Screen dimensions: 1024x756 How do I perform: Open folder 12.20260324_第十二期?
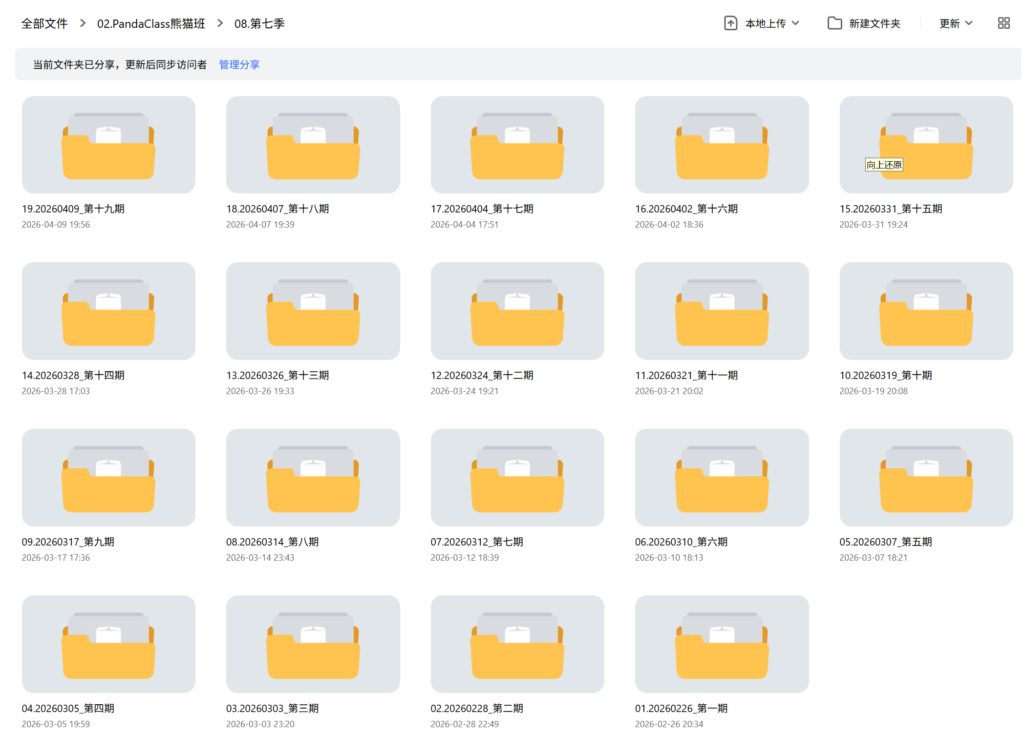point(516,310)
